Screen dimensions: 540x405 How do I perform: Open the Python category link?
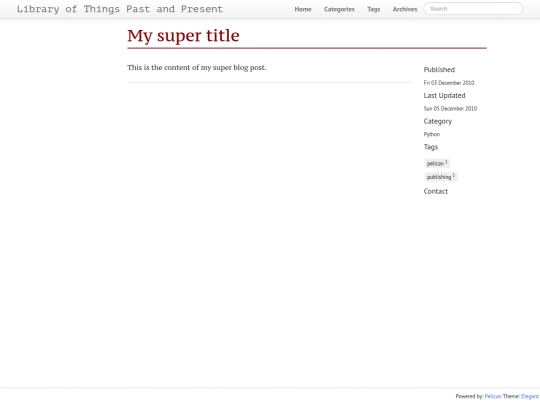pos(432,134)
